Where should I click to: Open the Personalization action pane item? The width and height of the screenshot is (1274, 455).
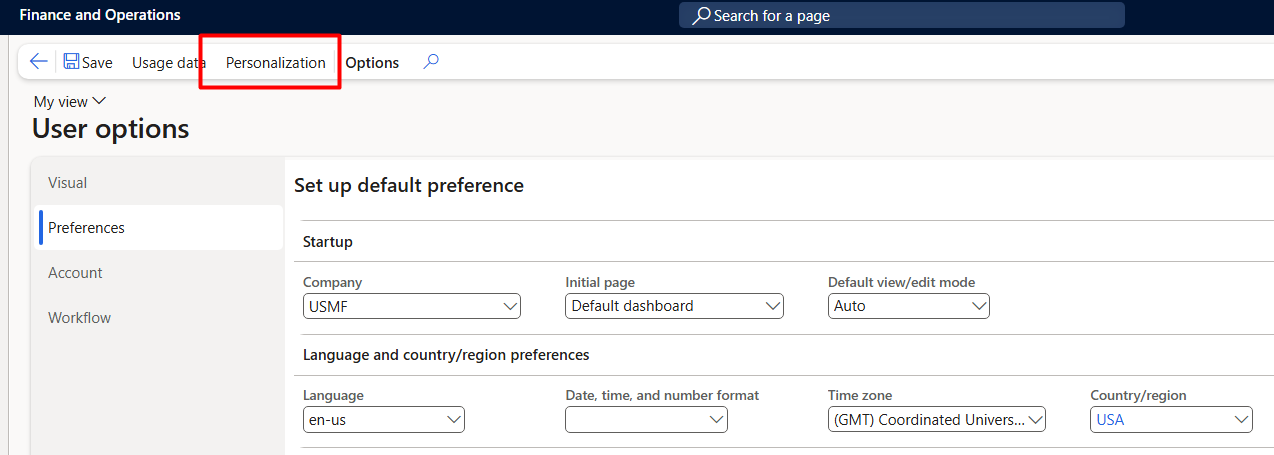click(275, 62)
